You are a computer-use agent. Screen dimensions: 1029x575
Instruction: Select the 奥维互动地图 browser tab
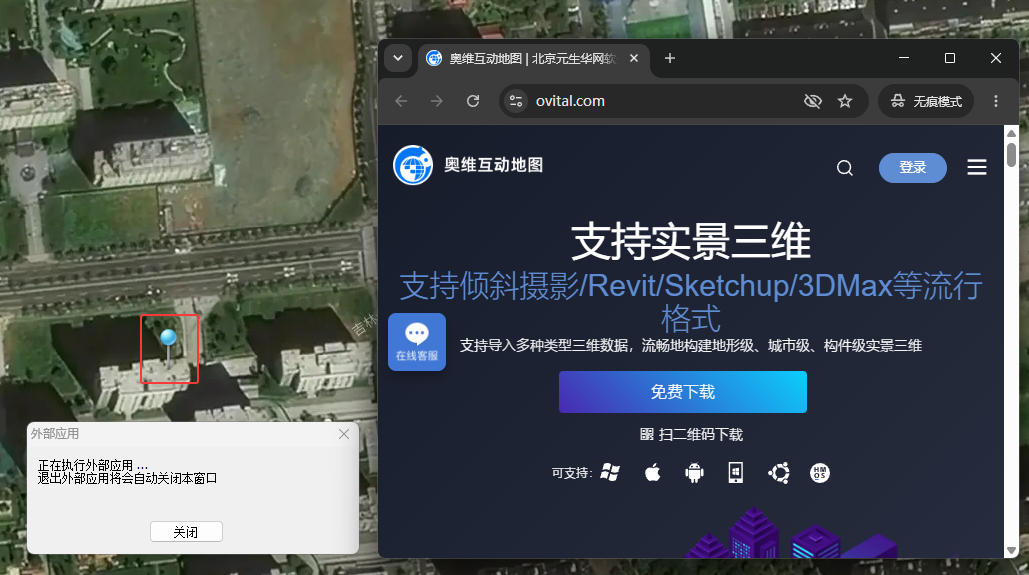click(x=534, y=58)
